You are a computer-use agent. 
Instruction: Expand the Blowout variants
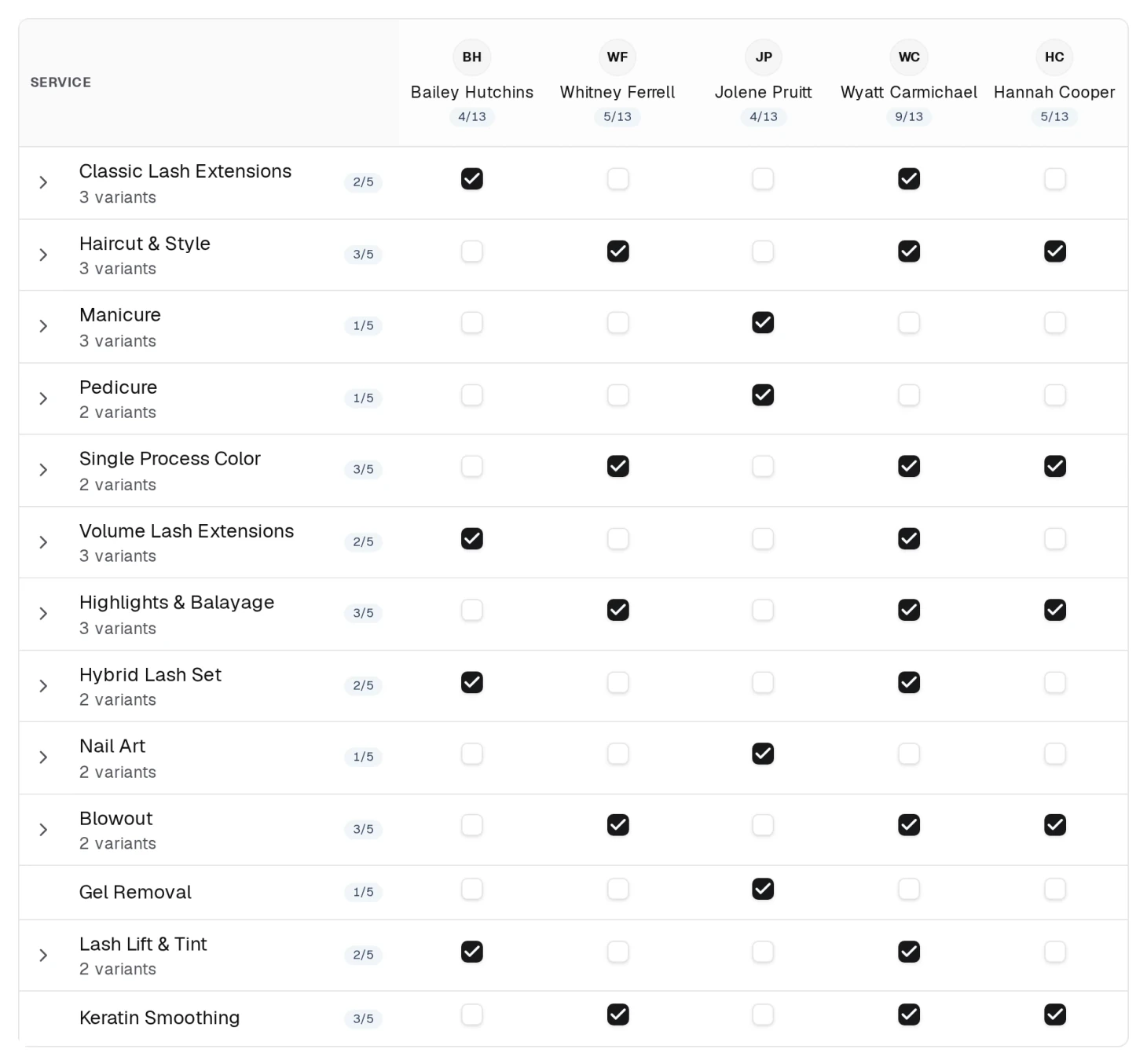[x=43, y=830]
